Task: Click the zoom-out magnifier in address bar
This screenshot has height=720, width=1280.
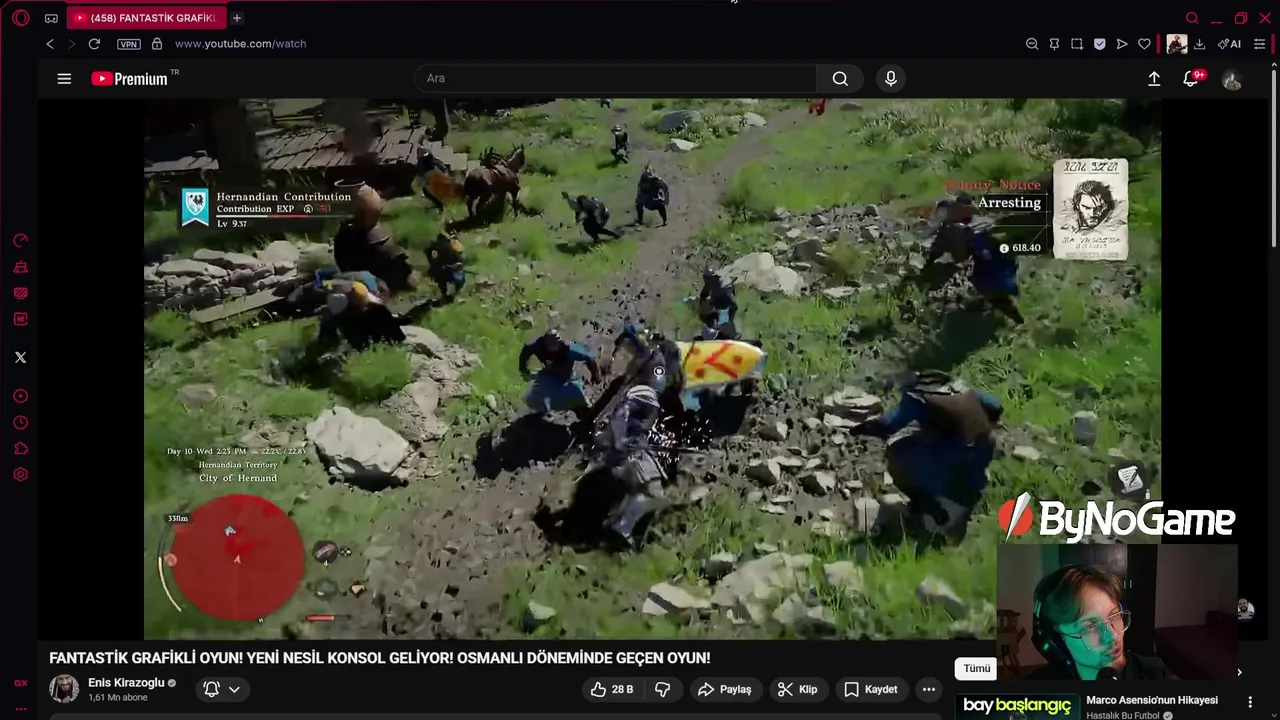Action: tap(1032, 44)
